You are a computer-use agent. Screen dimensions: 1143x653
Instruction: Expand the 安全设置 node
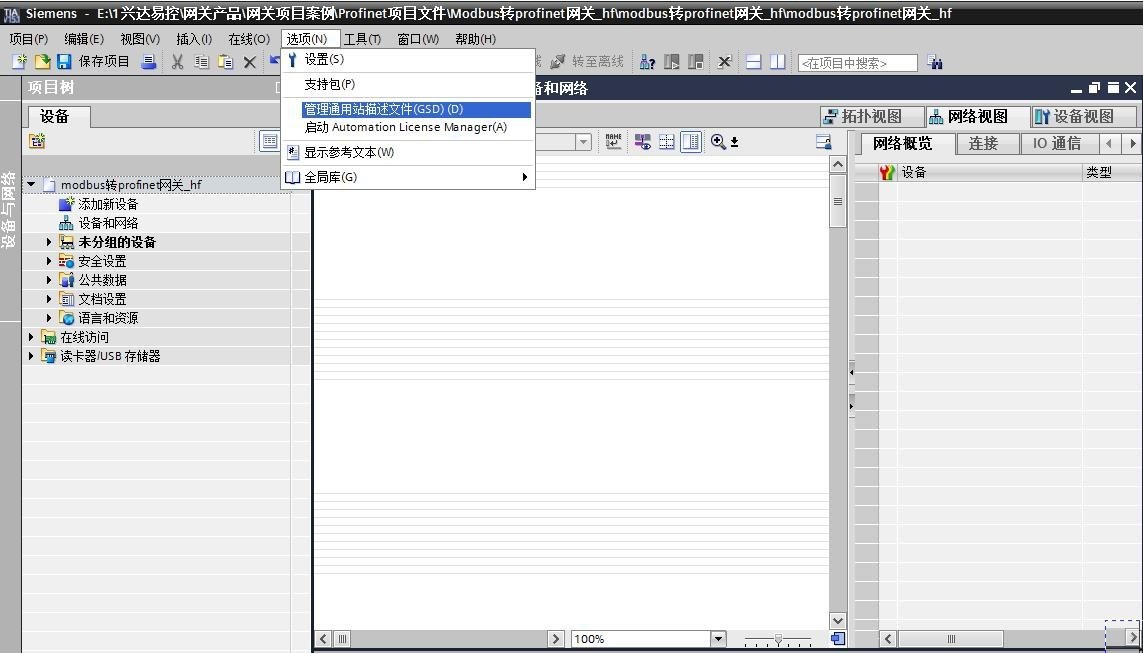[x=49, y=261]
